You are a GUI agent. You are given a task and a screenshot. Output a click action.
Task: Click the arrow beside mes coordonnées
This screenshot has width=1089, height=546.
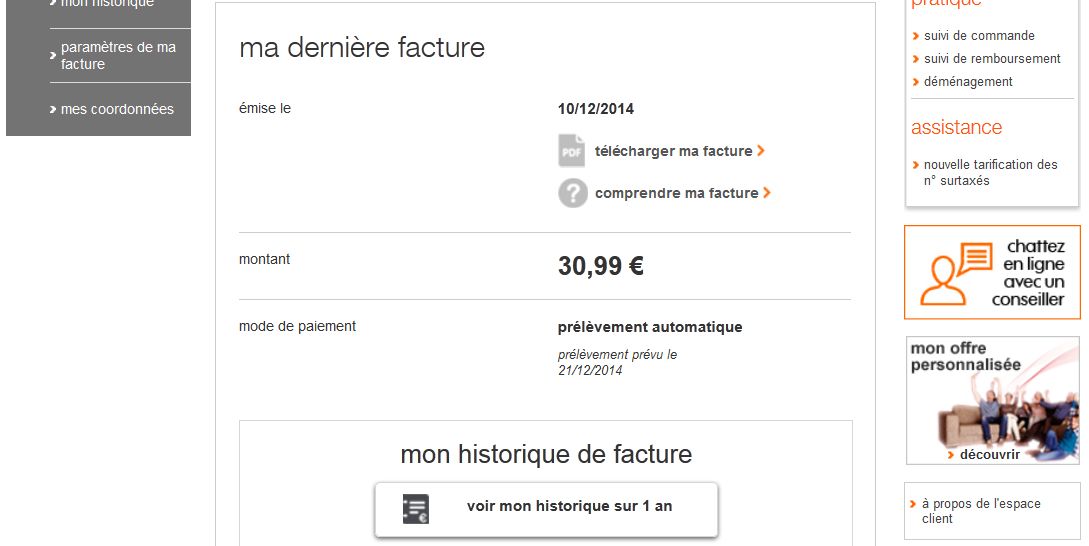(53, 109)
